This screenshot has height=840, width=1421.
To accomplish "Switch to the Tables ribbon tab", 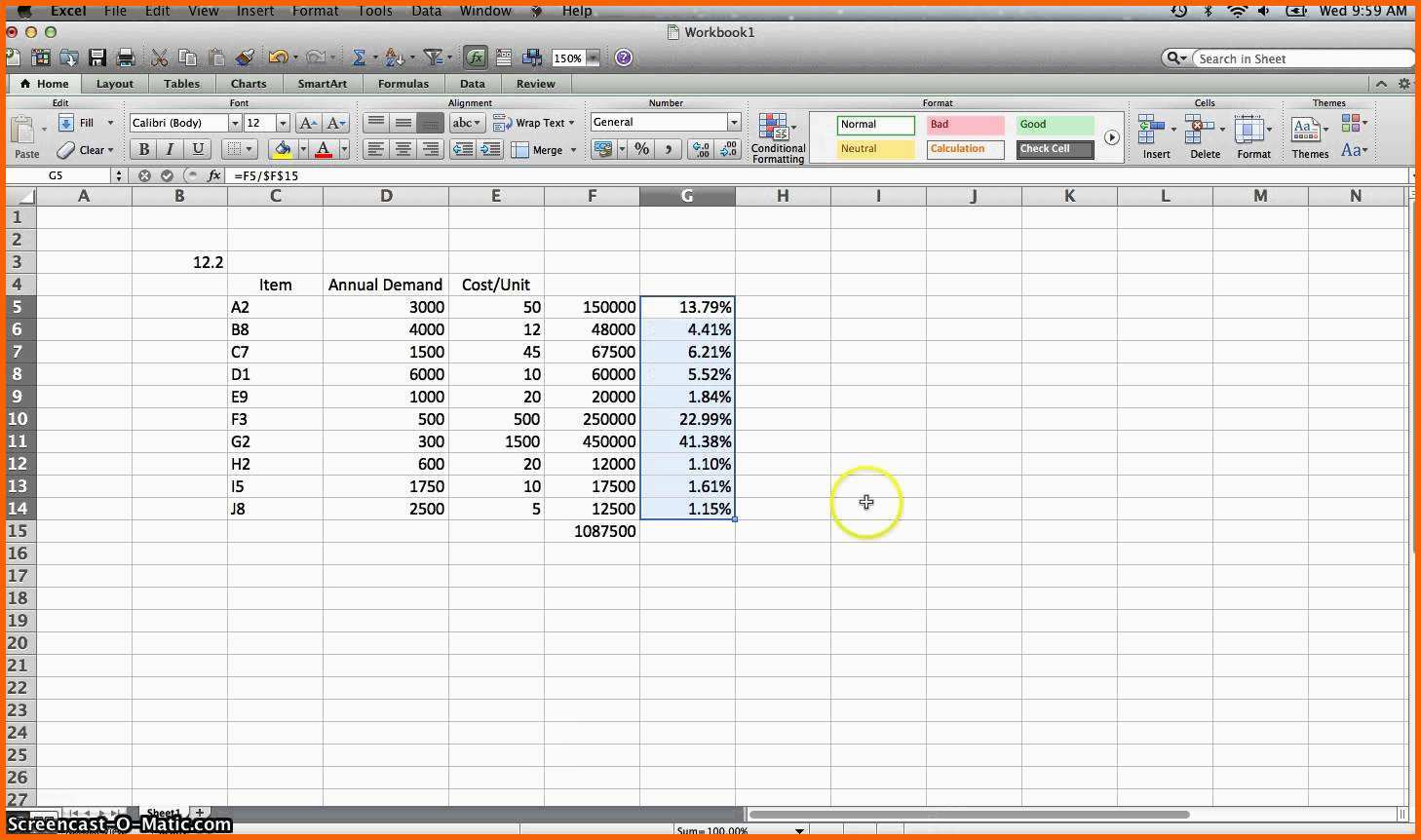I will pos(181,84).
